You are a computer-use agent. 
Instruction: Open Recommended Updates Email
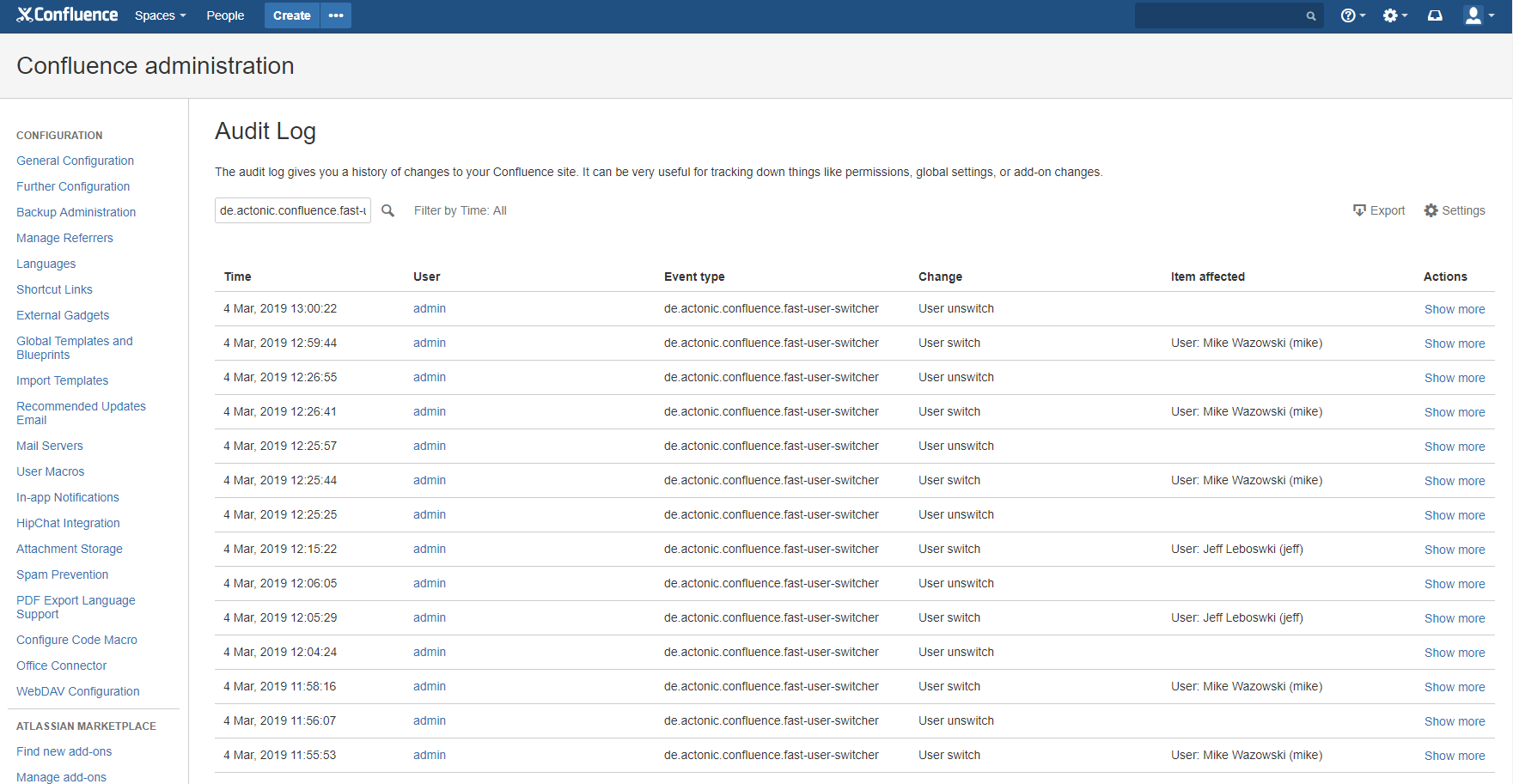[x=81, y=413]
